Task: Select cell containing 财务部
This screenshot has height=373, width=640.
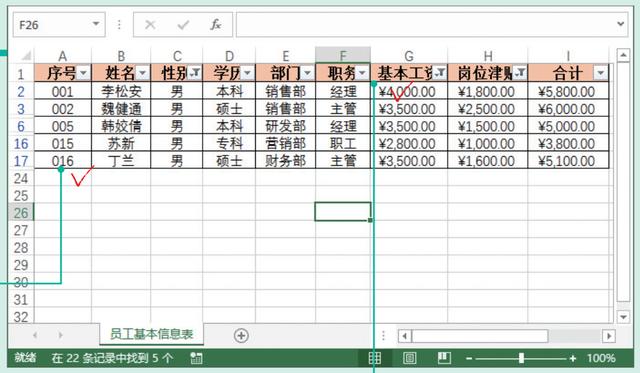Action: point(285,161)
